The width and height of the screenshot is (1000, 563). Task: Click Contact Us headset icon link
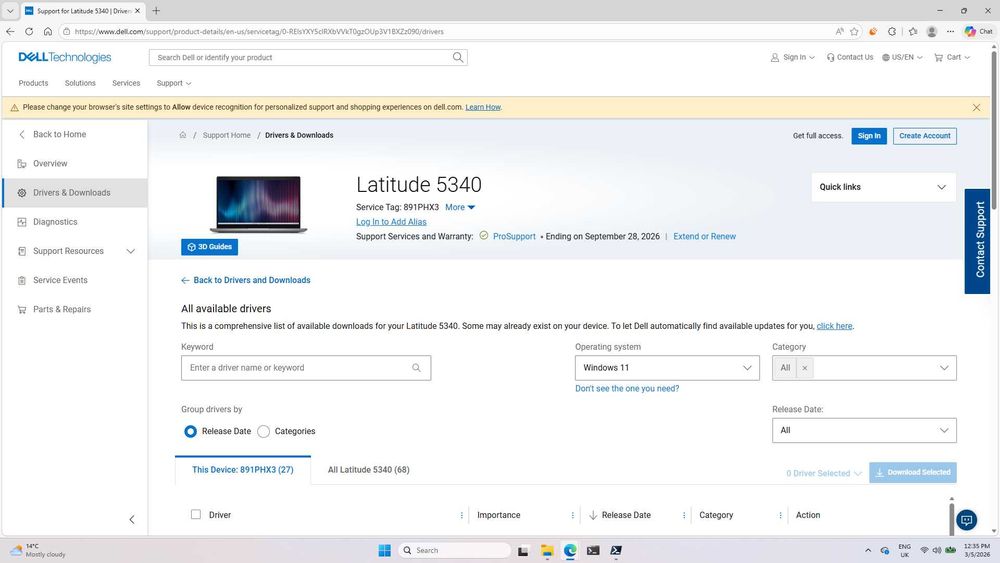point(849,57)
